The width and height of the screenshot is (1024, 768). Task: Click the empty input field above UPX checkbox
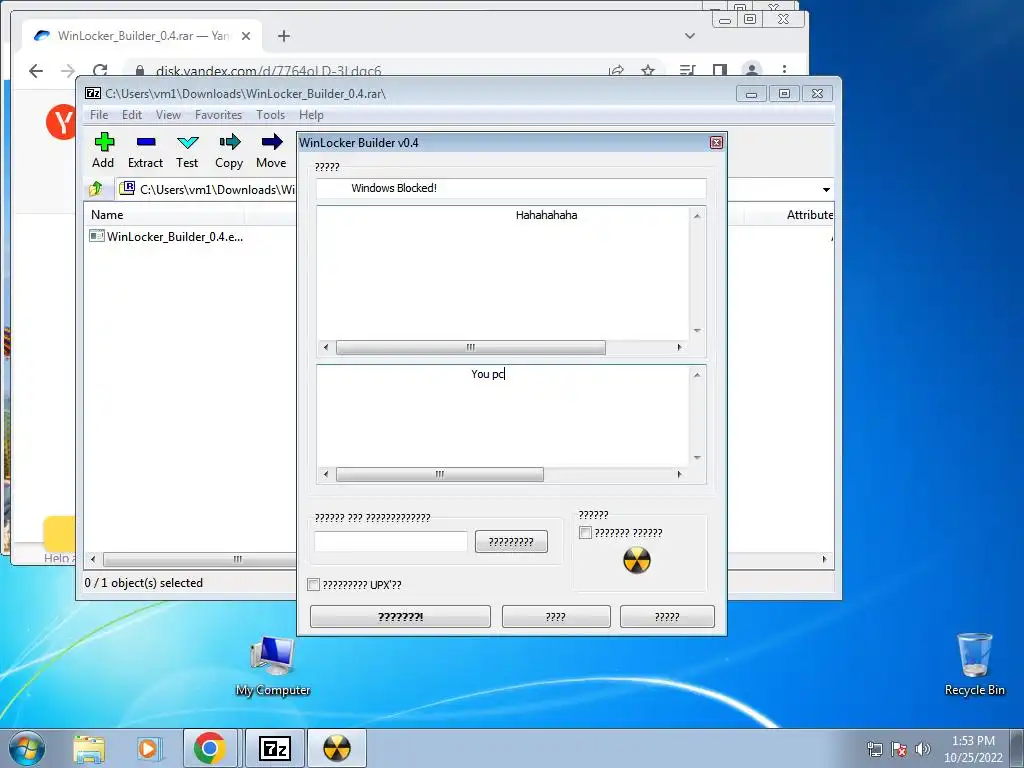[391, 541]
